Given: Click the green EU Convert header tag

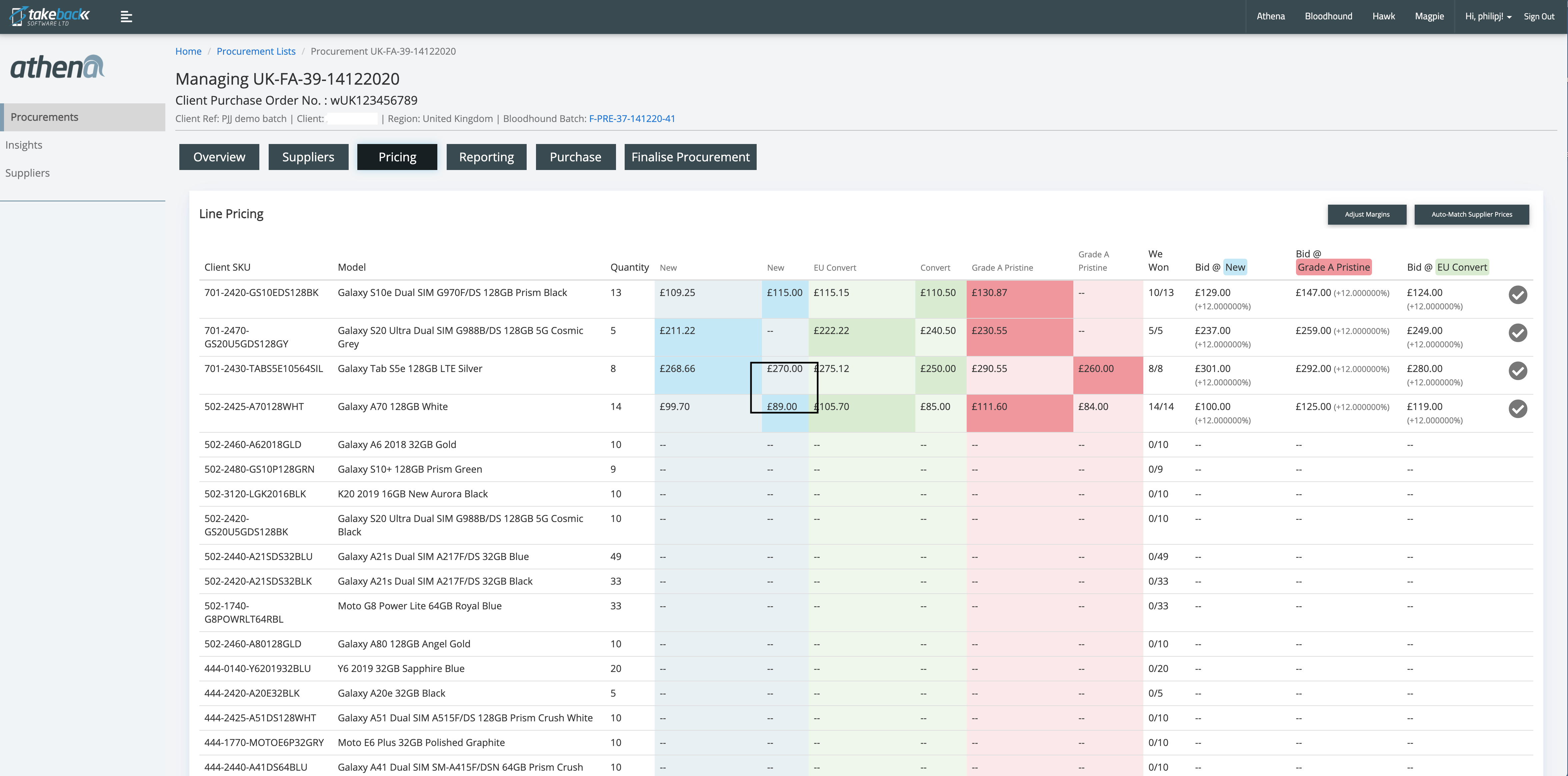Looking at the screenshot, I should (x=1461, y=267).
